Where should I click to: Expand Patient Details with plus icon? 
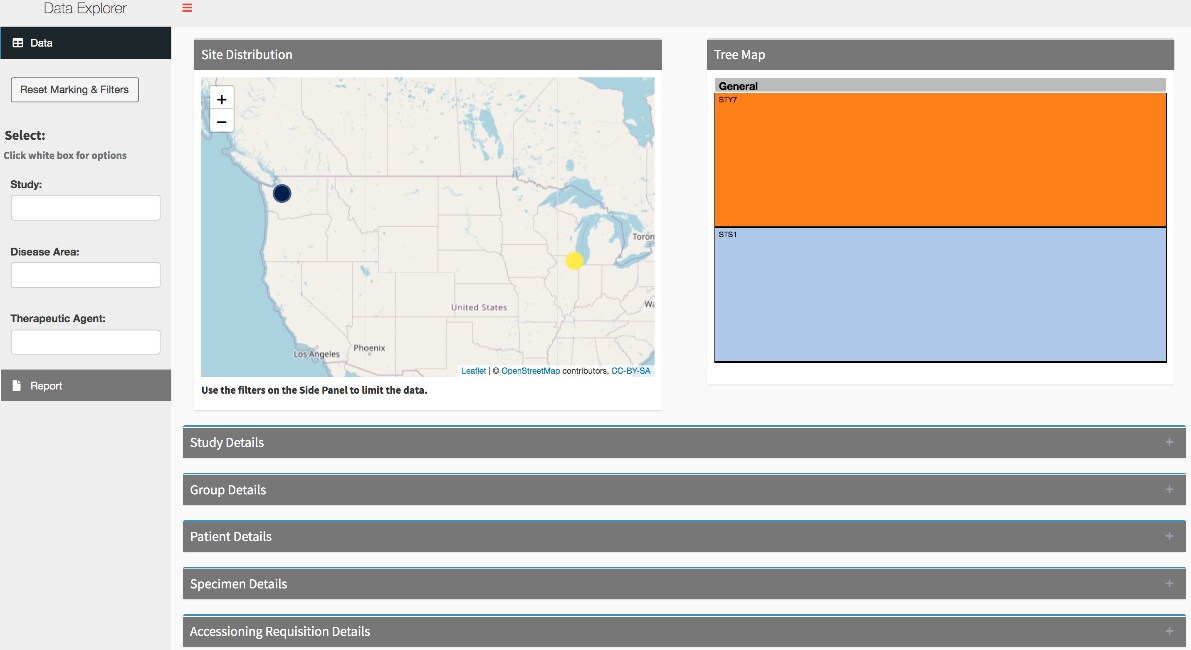coord(1169,537)
